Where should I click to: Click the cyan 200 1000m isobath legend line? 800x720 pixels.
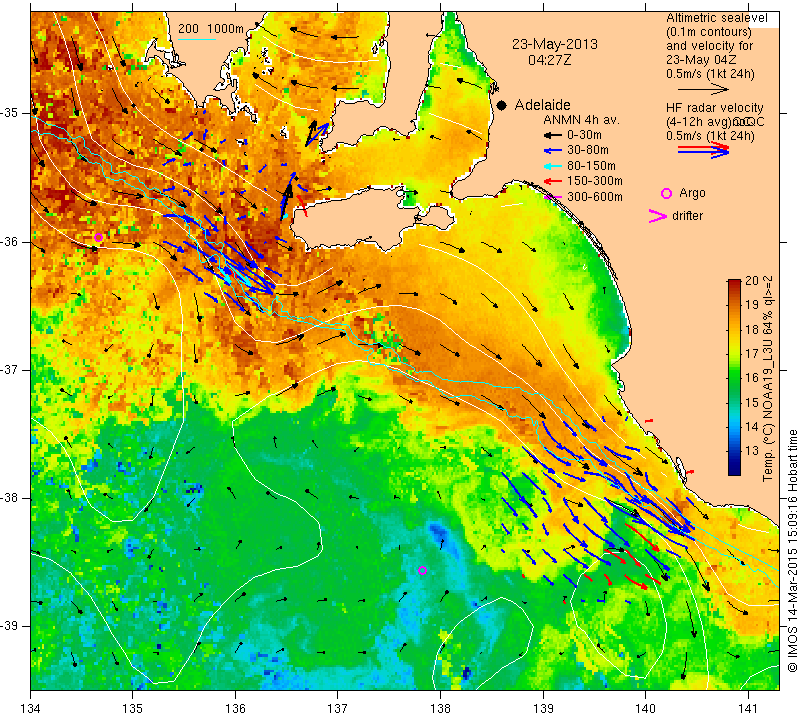(x=197, y=39)
